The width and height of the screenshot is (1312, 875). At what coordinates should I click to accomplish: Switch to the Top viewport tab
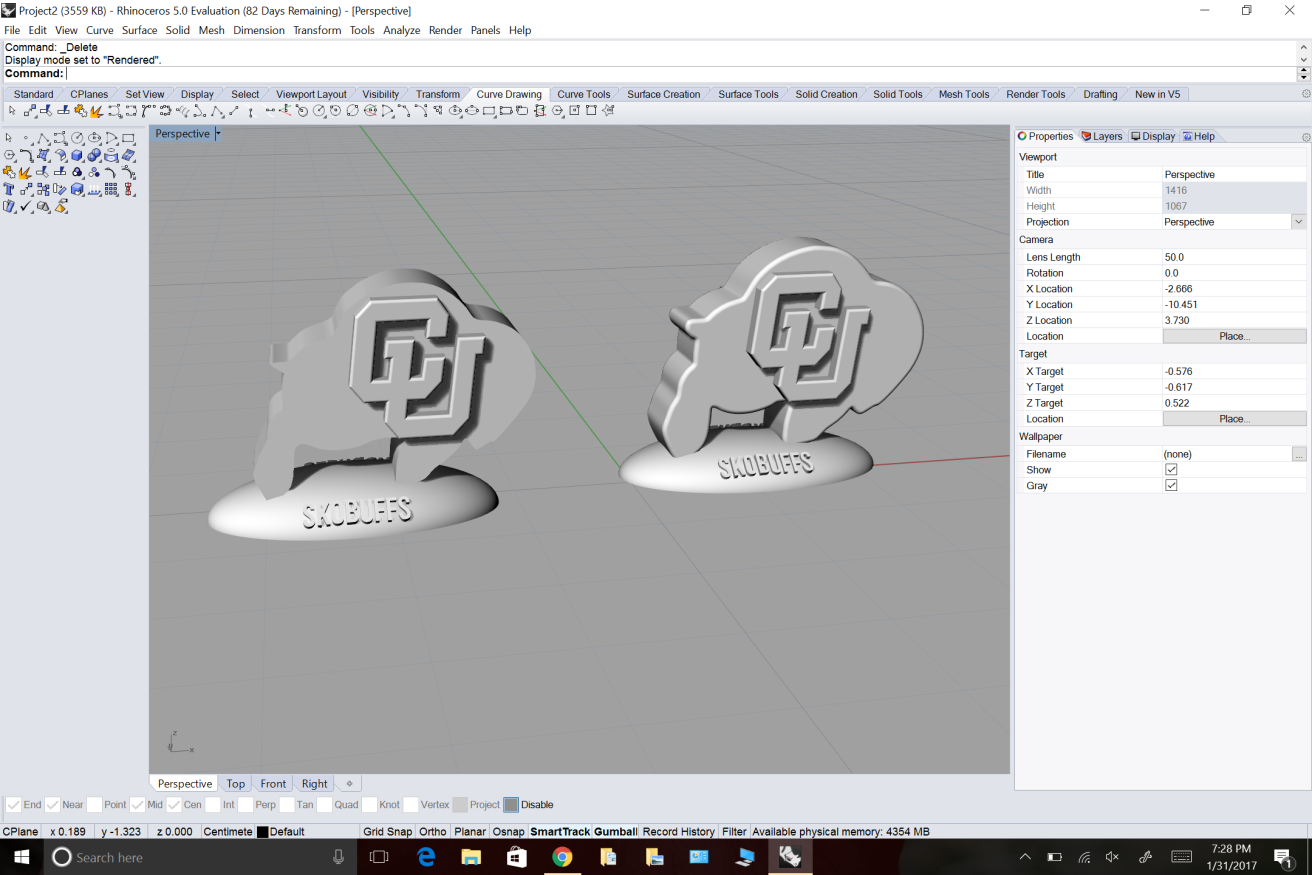(235, 784)
